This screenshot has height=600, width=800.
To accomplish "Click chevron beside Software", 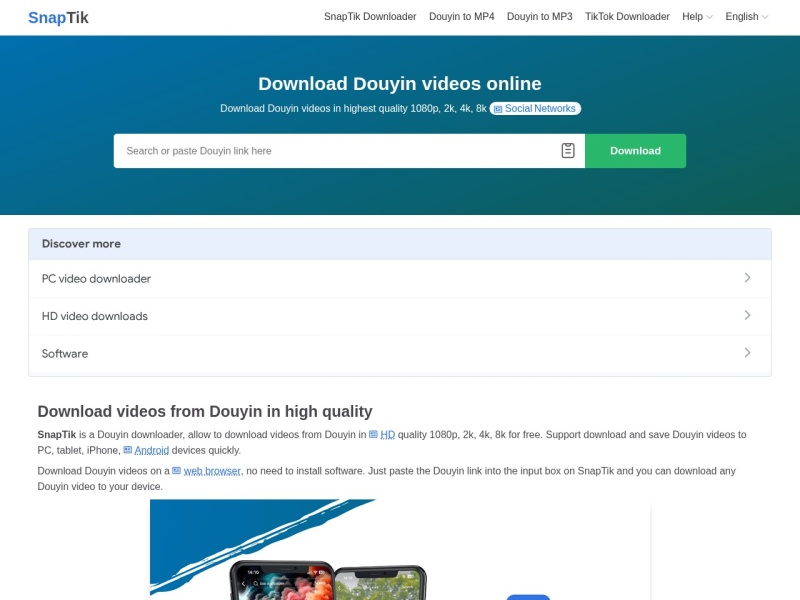I will click(x=747, y=353).
